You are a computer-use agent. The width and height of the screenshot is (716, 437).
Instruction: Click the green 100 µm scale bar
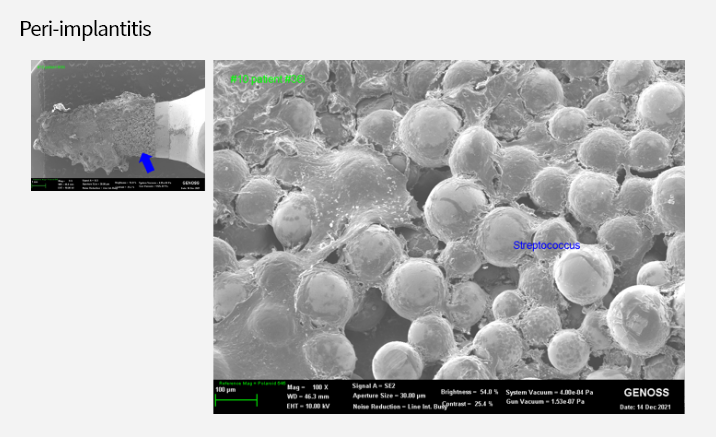pos(236,399)
